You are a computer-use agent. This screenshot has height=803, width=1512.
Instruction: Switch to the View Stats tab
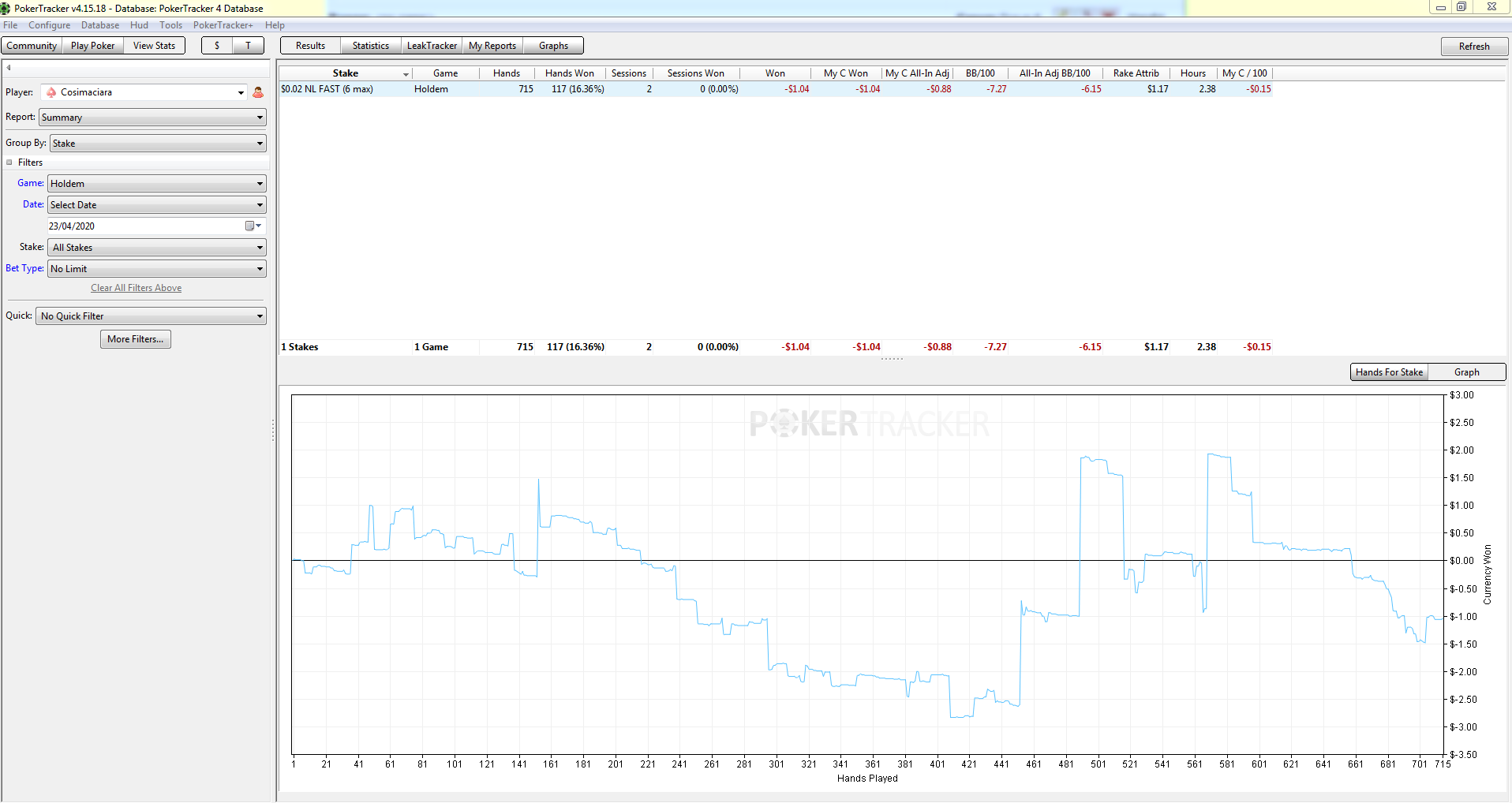pos(154,46)
